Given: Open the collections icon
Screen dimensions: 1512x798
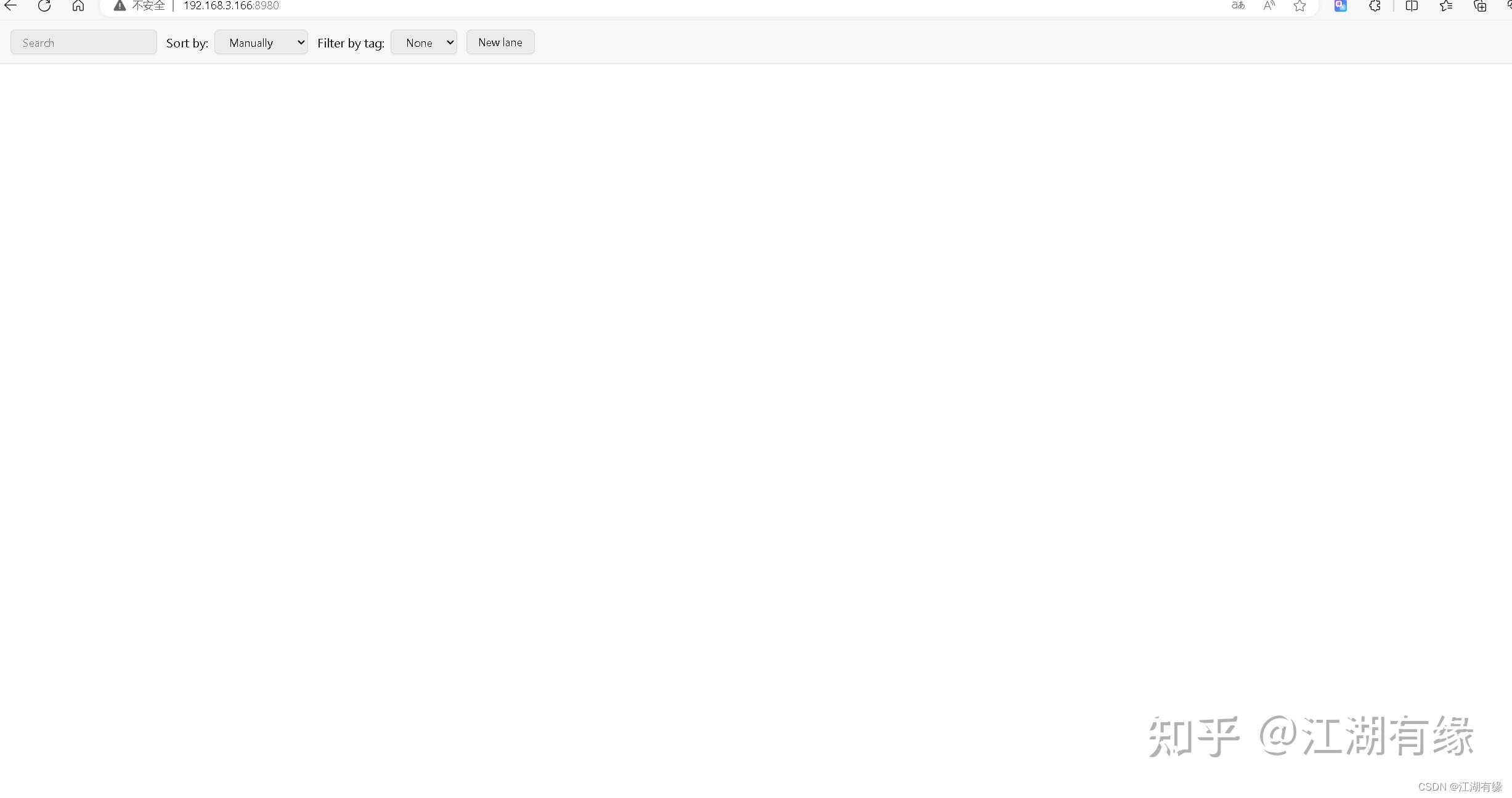Looking at the screenshot, I should point(1480,6).
